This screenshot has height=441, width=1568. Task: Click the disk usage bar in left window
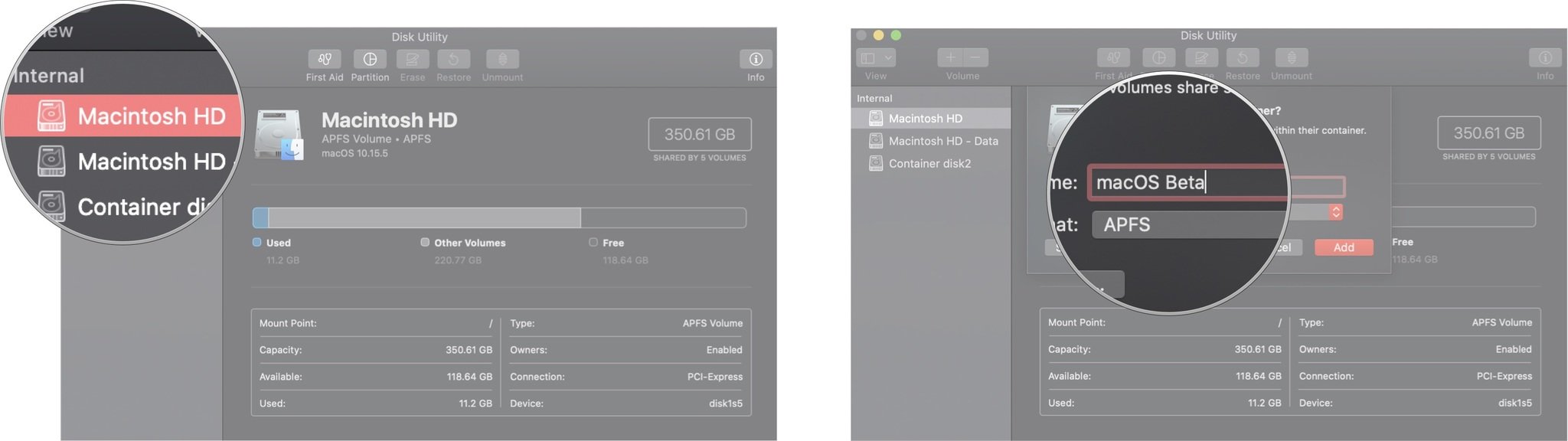(x=499, y=218)
